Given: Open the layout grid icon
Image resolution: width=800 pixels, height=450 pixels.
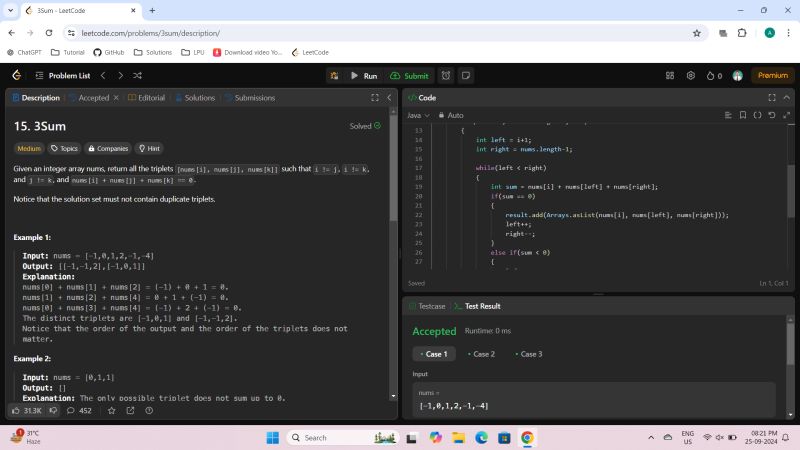Looking at the screenshot, I should (x=670, y=75).
